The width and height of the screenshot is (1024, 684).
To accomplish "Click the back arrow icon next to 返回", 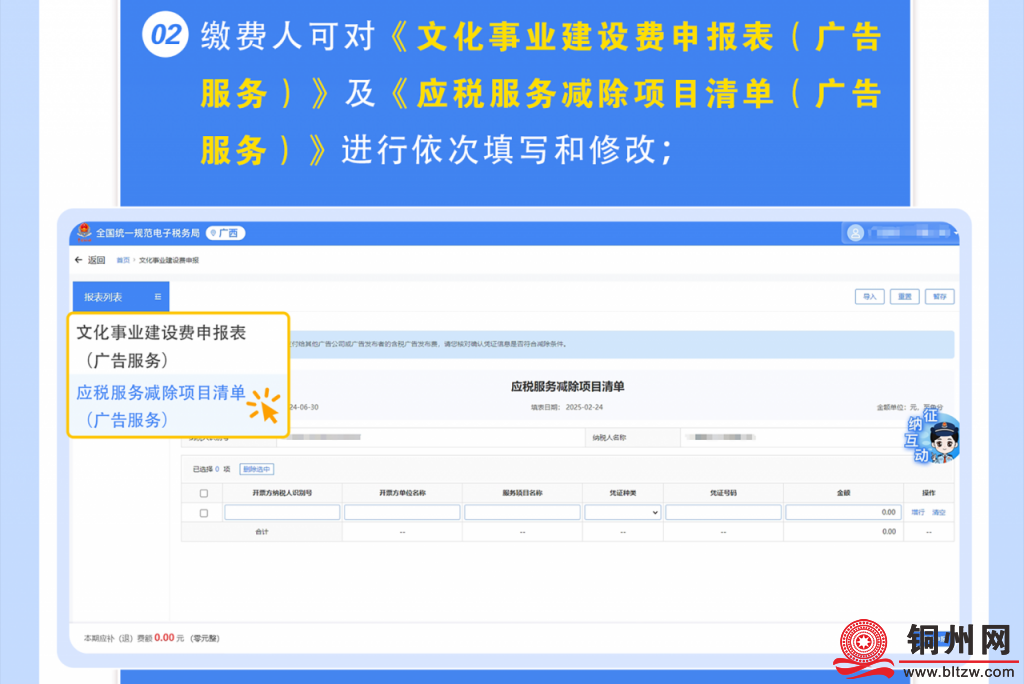I will (79, 260).
